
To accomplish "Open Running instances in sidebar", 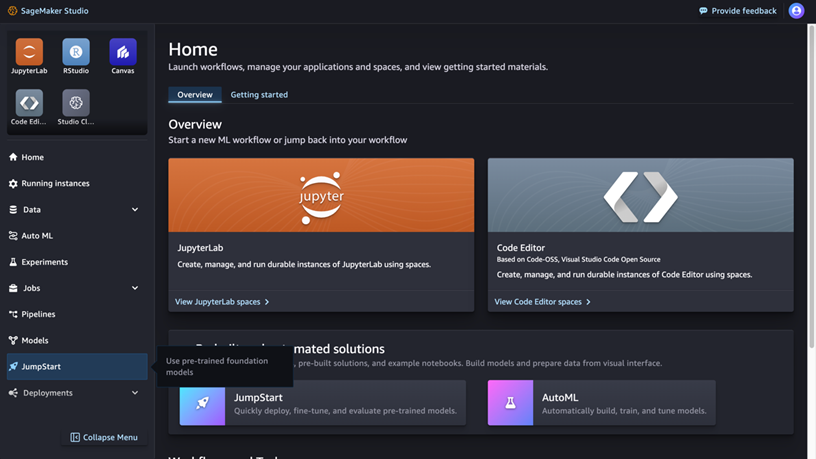I will click(77, 183).
